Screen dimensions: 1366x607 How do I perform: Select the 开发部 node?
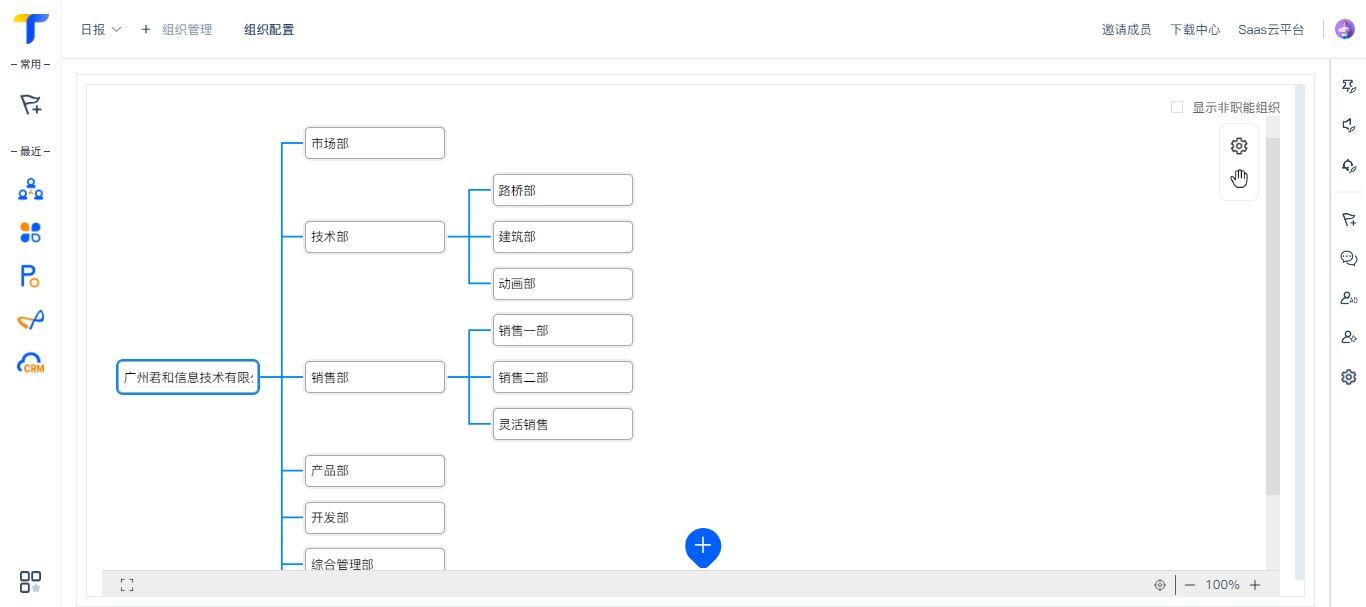pyautogui.click(x=375, y=518)
